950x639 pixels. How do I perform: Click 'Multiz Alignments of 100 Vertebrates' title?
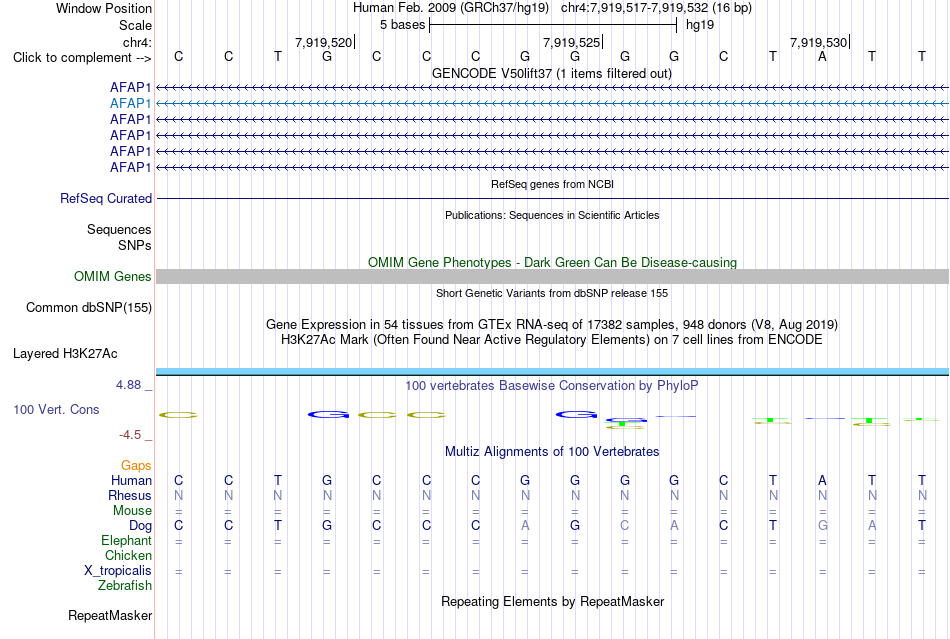552,452
